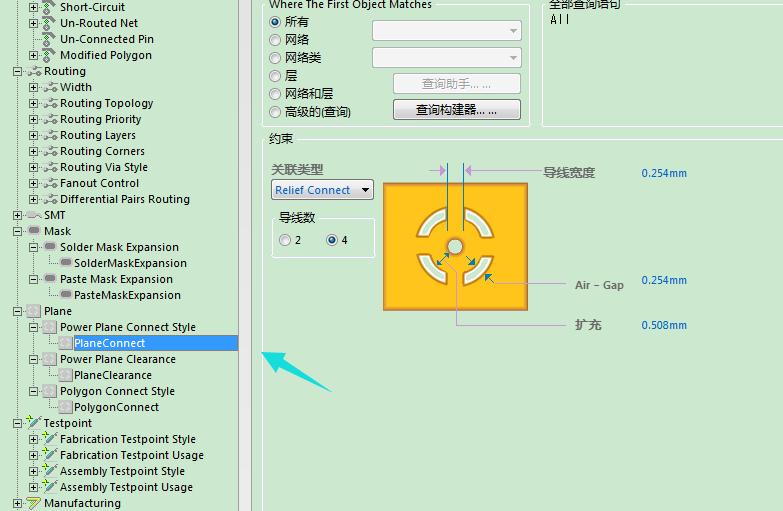Select the 网络 radio button
This screenshot has height=511, width=783.
(276, 40)
